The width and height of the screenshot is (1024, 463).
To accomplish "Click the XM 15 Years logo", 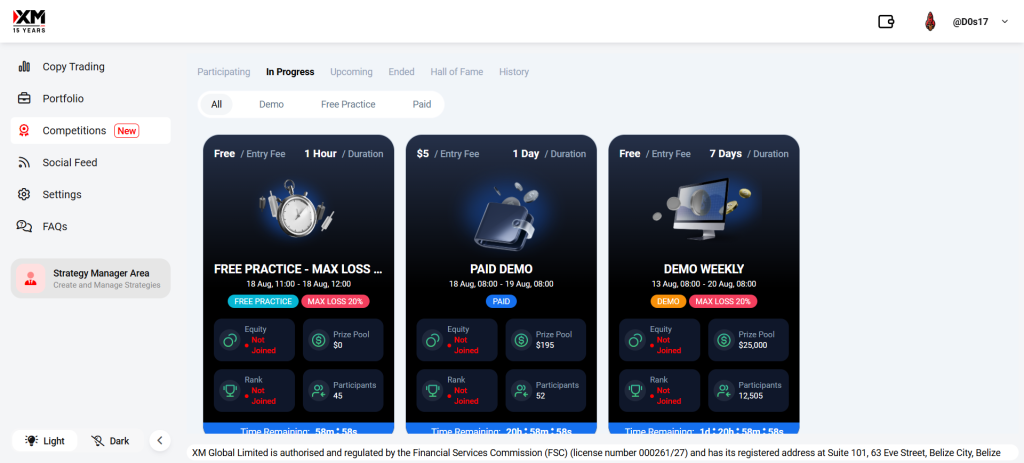I will 29,21.
